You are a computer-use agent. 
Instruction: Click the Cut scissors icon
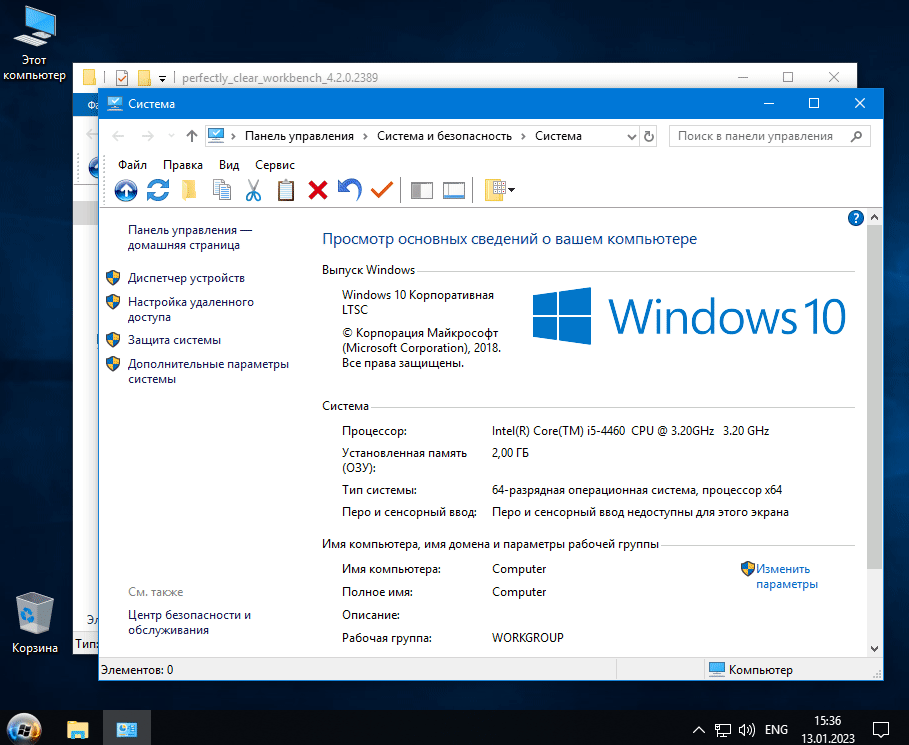point(253,190)
